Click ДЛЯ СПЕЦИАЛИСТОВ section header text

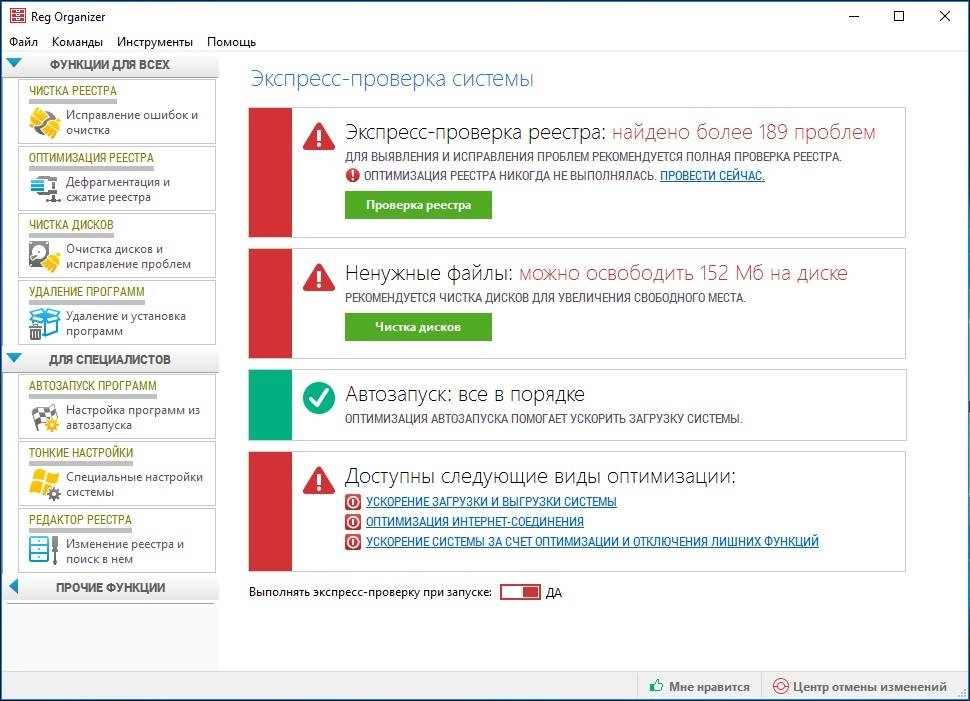click(x=109, y=359)
